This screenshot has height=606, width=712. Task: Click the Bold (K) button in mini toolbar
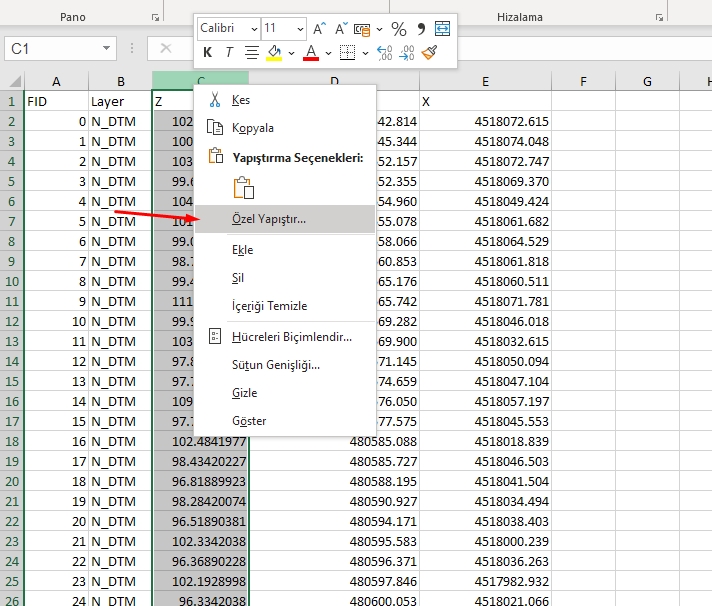click(x=208, y=53)
